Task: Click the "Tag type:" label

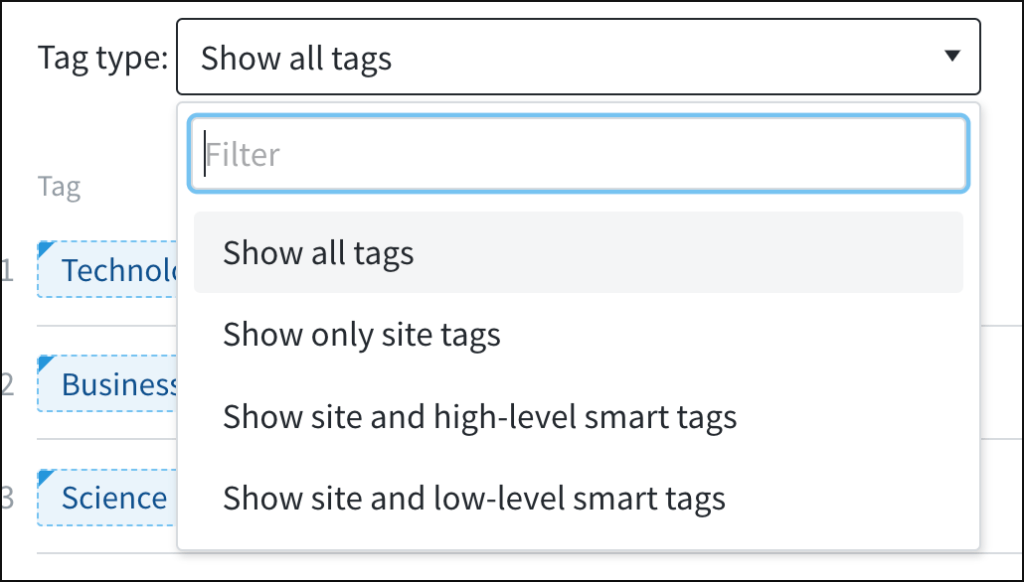Action: (x=103, y=58)
